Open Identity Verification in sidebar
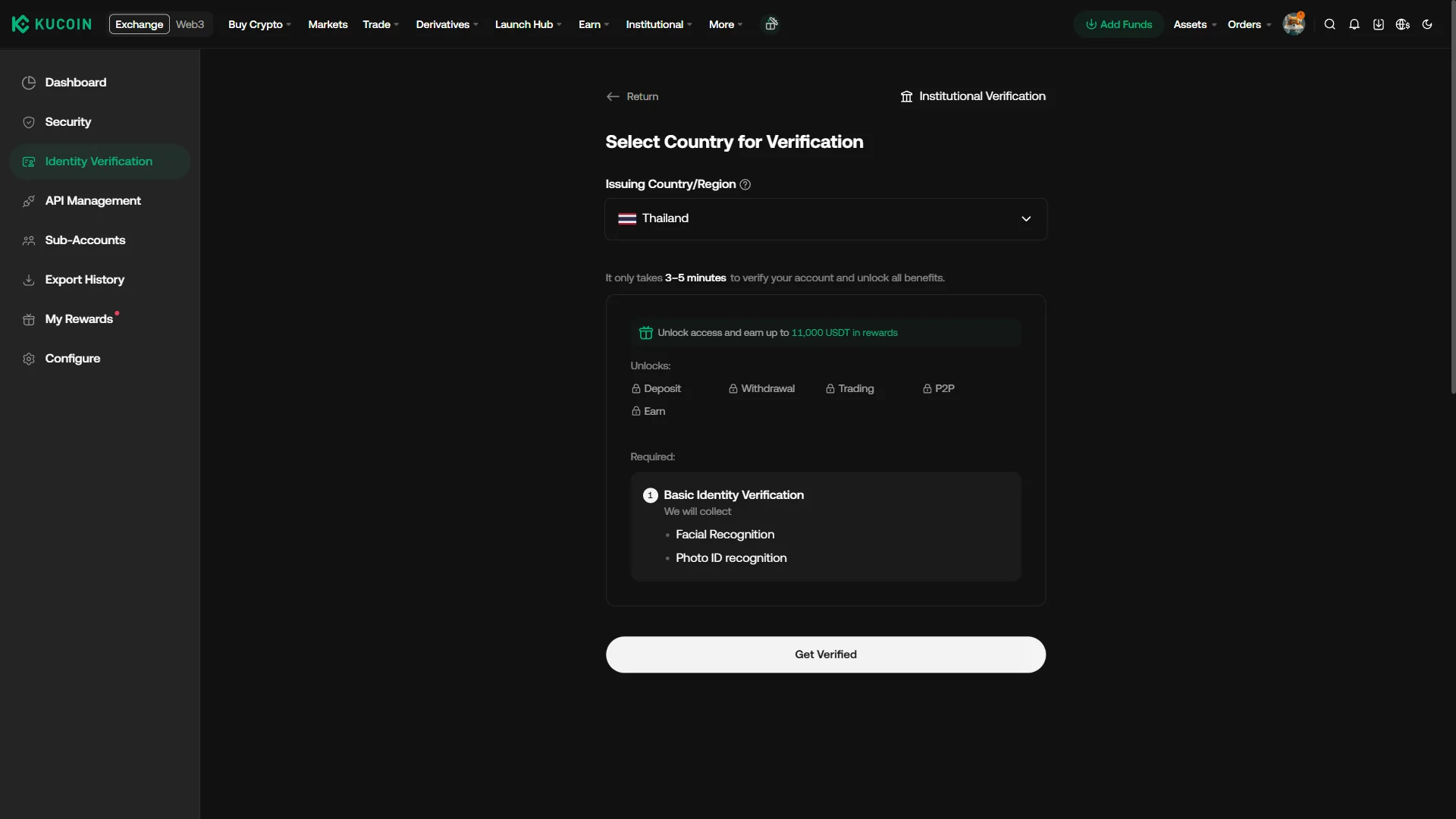This screenshot has height=819, width=1456. pos(99,162)
